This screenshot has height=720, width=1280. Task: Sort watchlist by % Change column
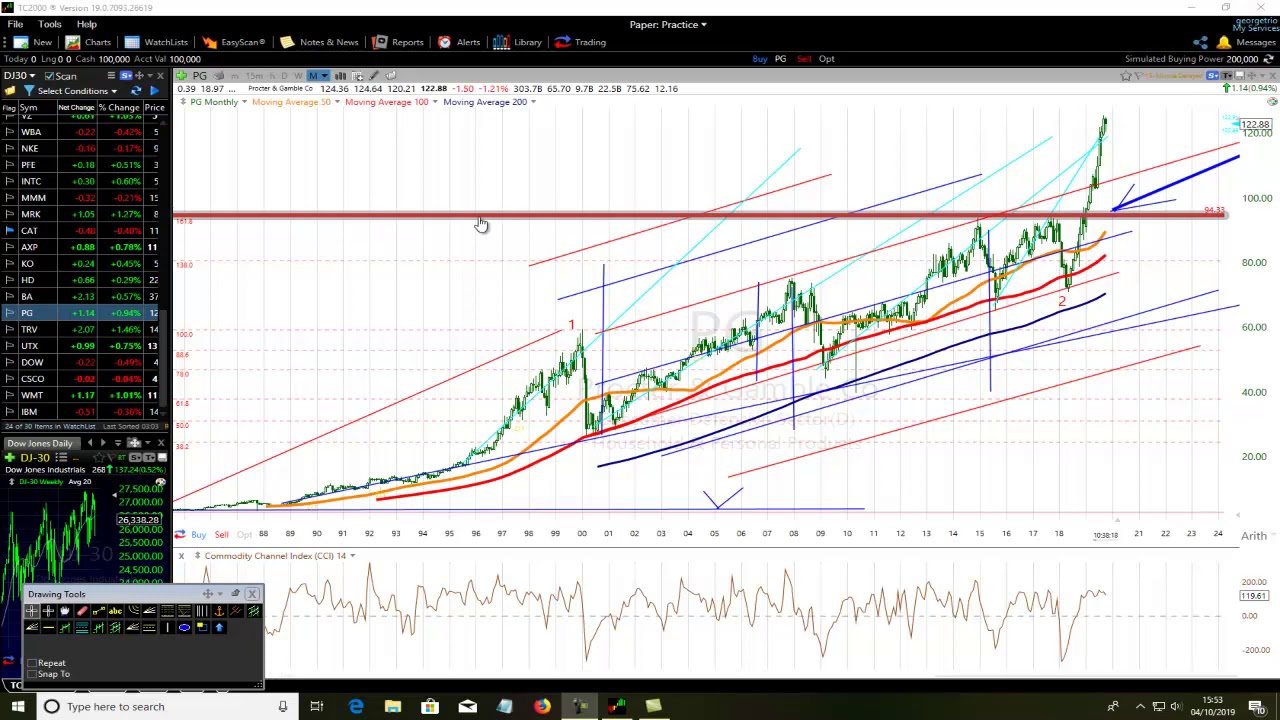(x=119, y=107)
